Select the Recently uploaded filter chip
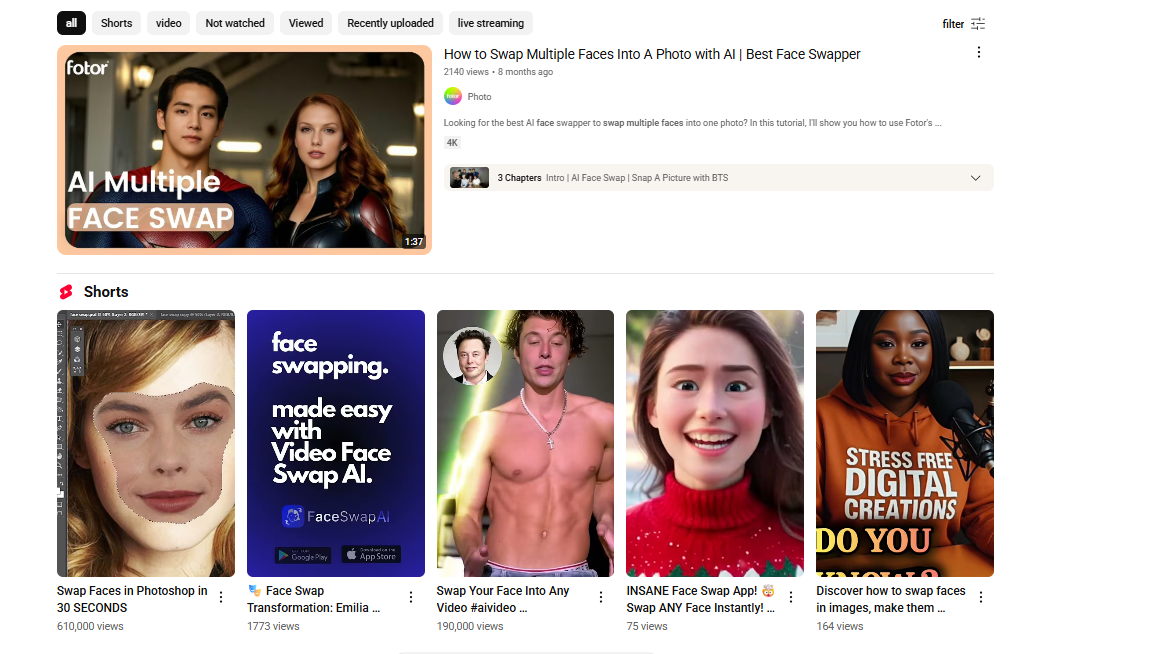The width and height of the screenshot is (1158, 654). (x=390, y=23)
